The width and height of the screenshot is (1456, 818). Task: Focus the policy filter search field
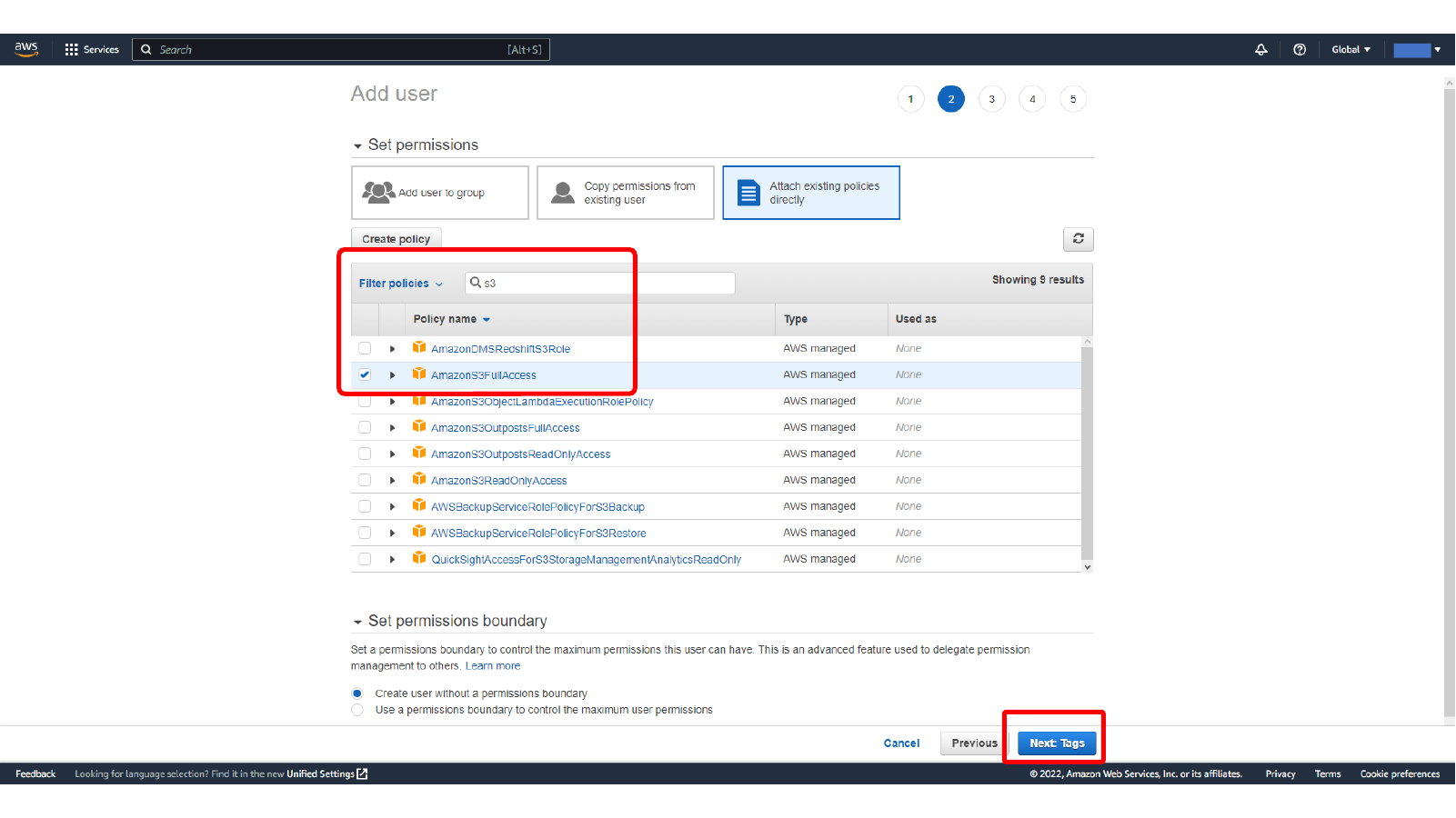(600, 284)
